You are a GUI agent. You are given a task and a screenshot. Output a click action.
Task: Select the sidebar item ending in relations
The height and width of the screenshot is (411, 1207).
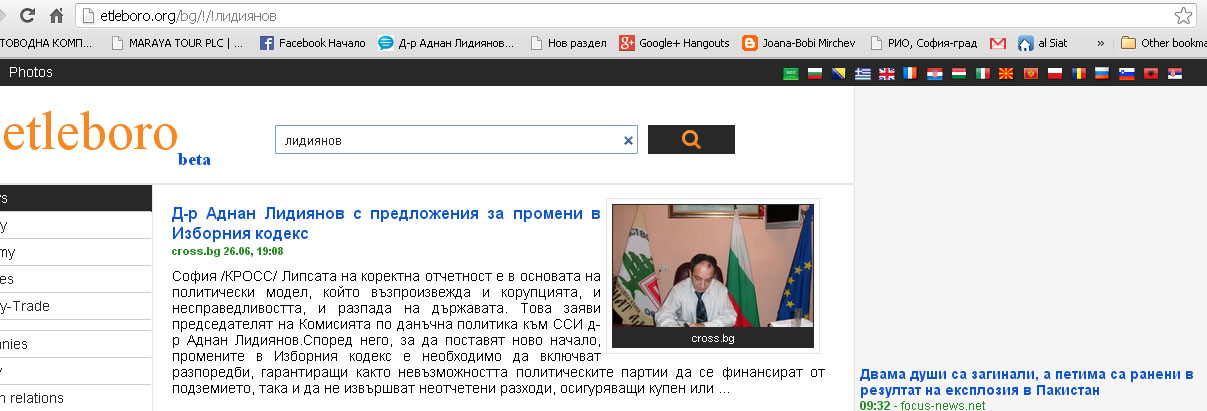[76, 398]
